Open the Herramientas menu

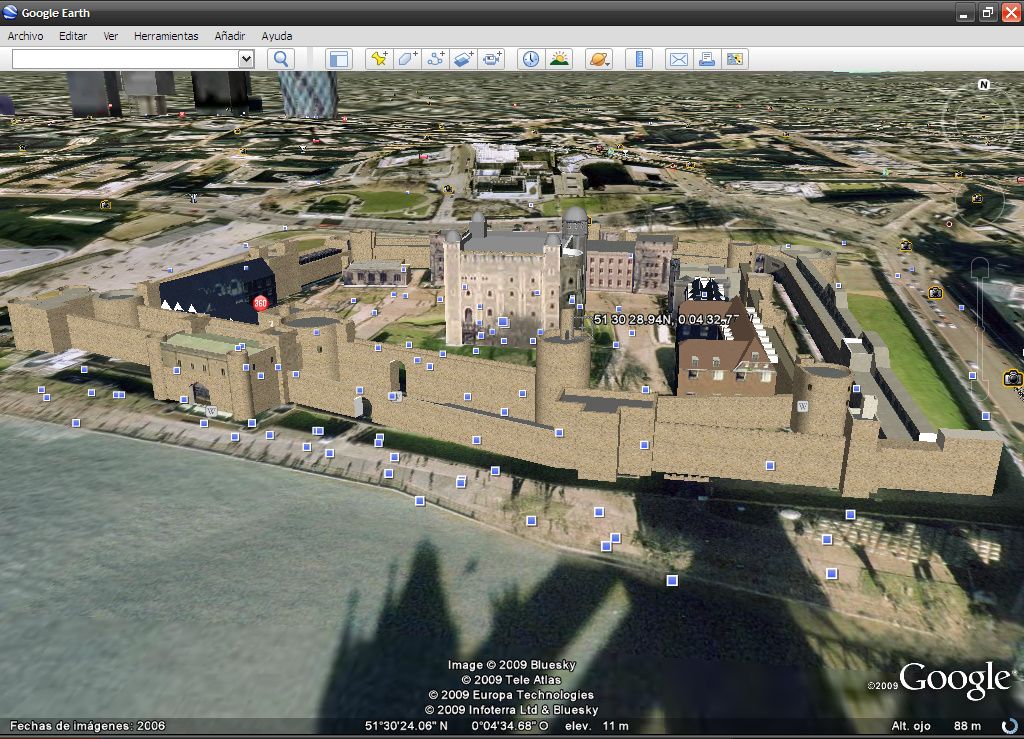[x=166, y=36]
